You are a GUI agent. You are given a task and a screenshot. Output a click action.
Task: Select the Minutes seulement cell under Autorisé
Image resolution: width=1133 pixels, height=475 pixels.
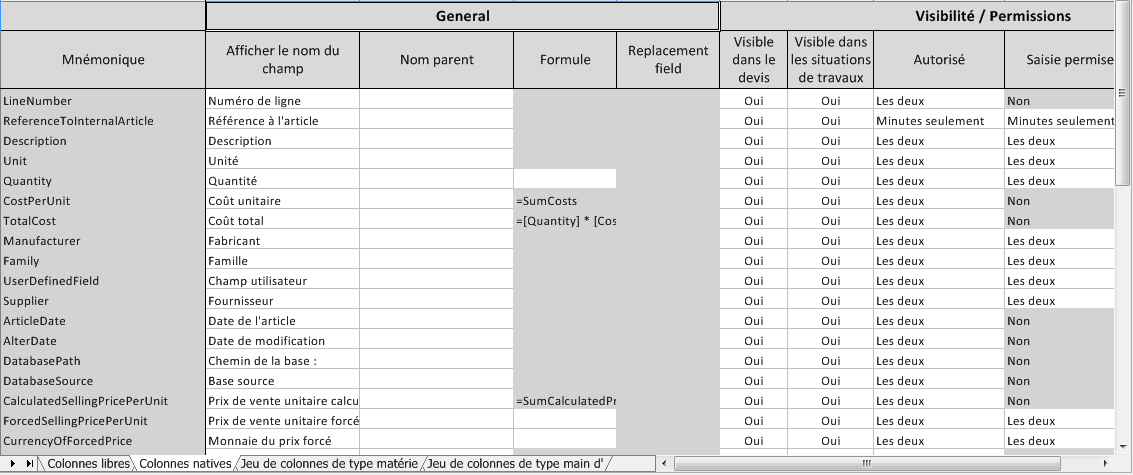pyautogui.click(x=939, y=121)
